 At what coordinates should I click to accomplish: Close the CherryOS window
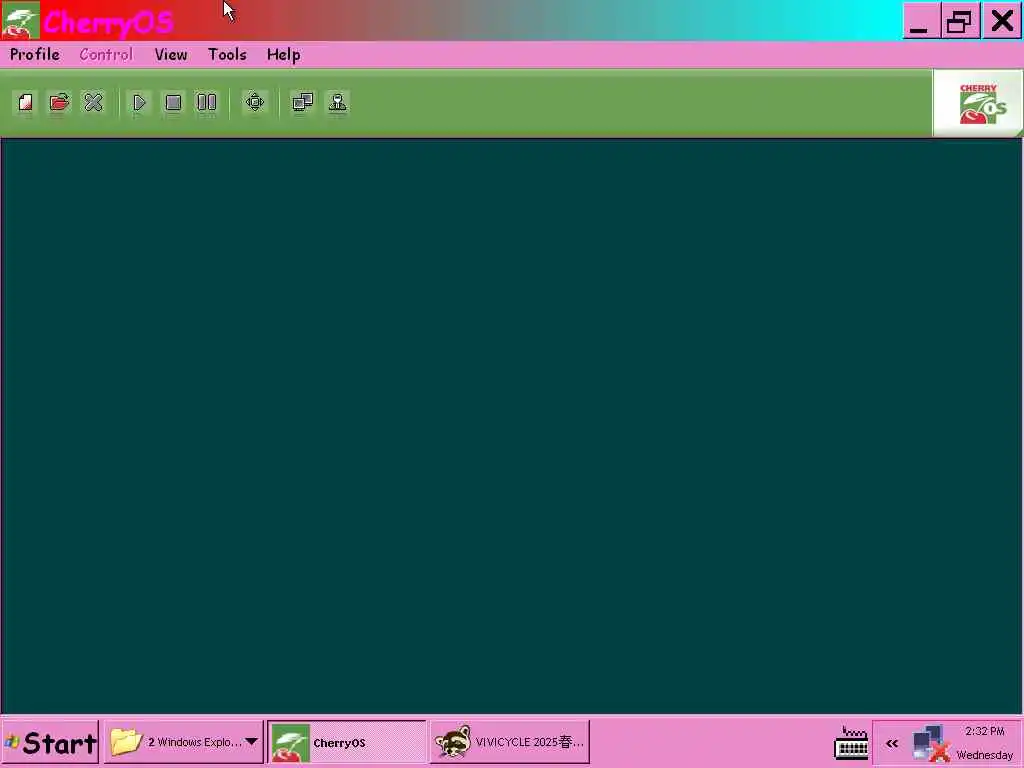tap(1002, 21)
